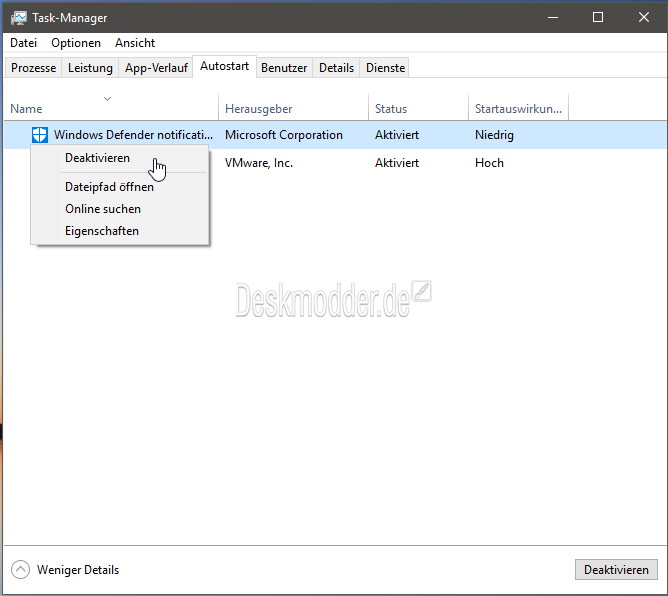Viewport: 668px width, 596px height.
Task: Switch to the Leistung tab
Action: coord(90,68)
